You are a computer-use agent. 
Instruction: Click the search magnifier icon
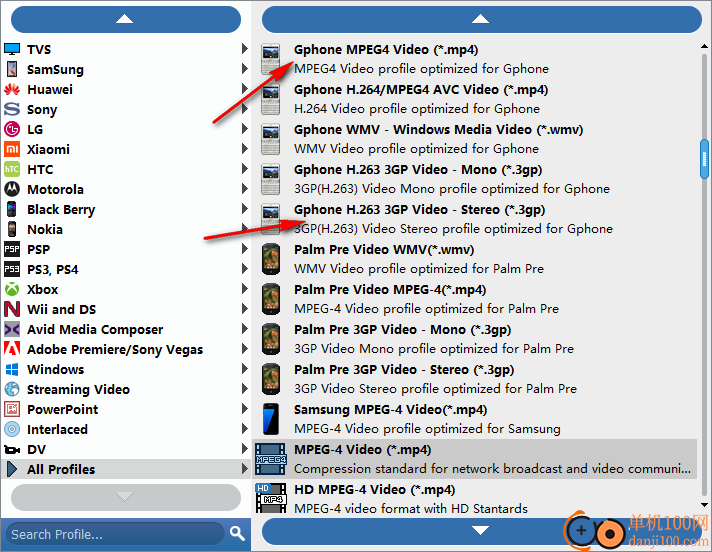click(237, 533)
